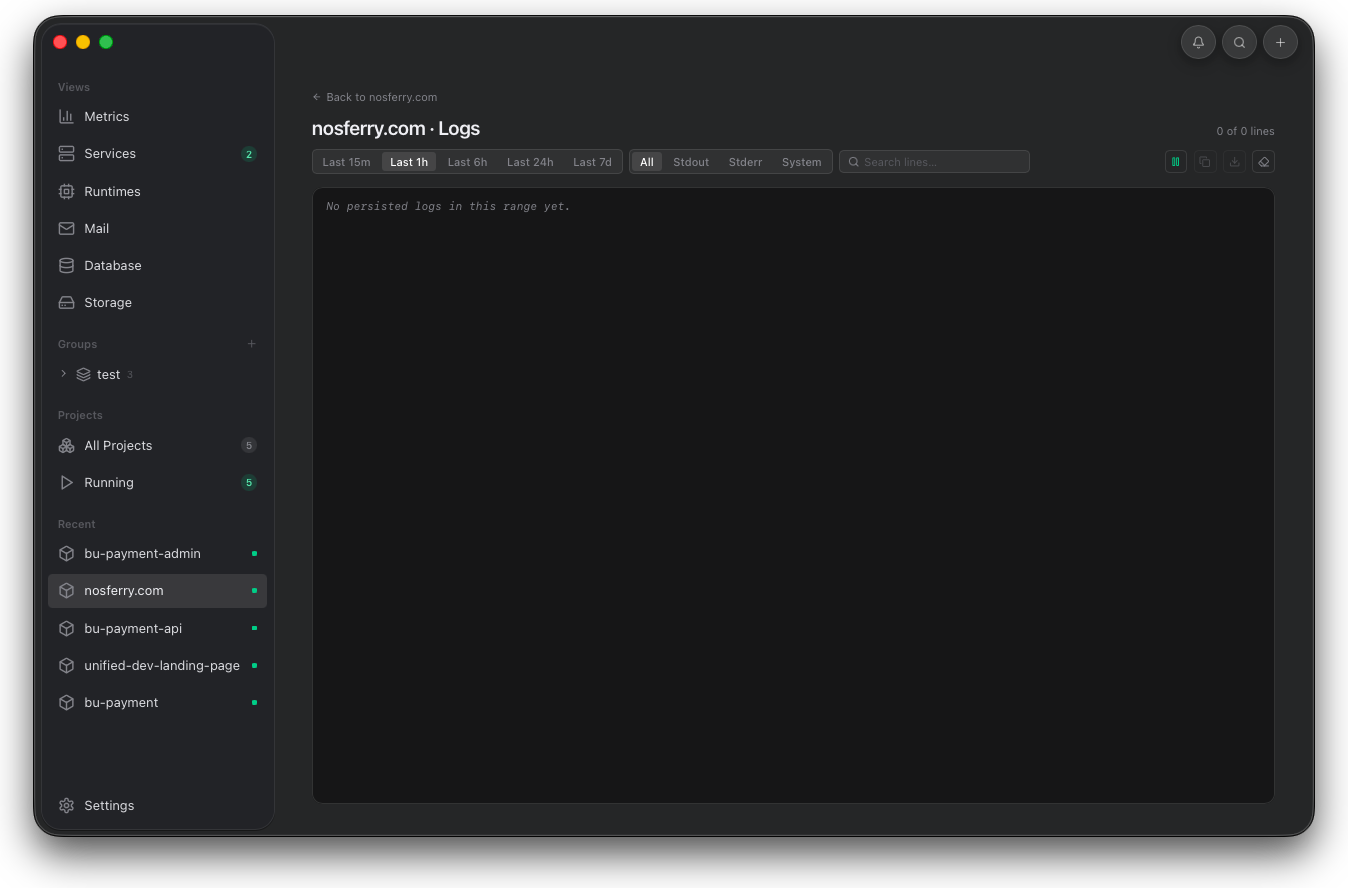1348x888 pixels.
Task: Click the '0 of 0 lines' counter
Action: [x=1245, y=131]
